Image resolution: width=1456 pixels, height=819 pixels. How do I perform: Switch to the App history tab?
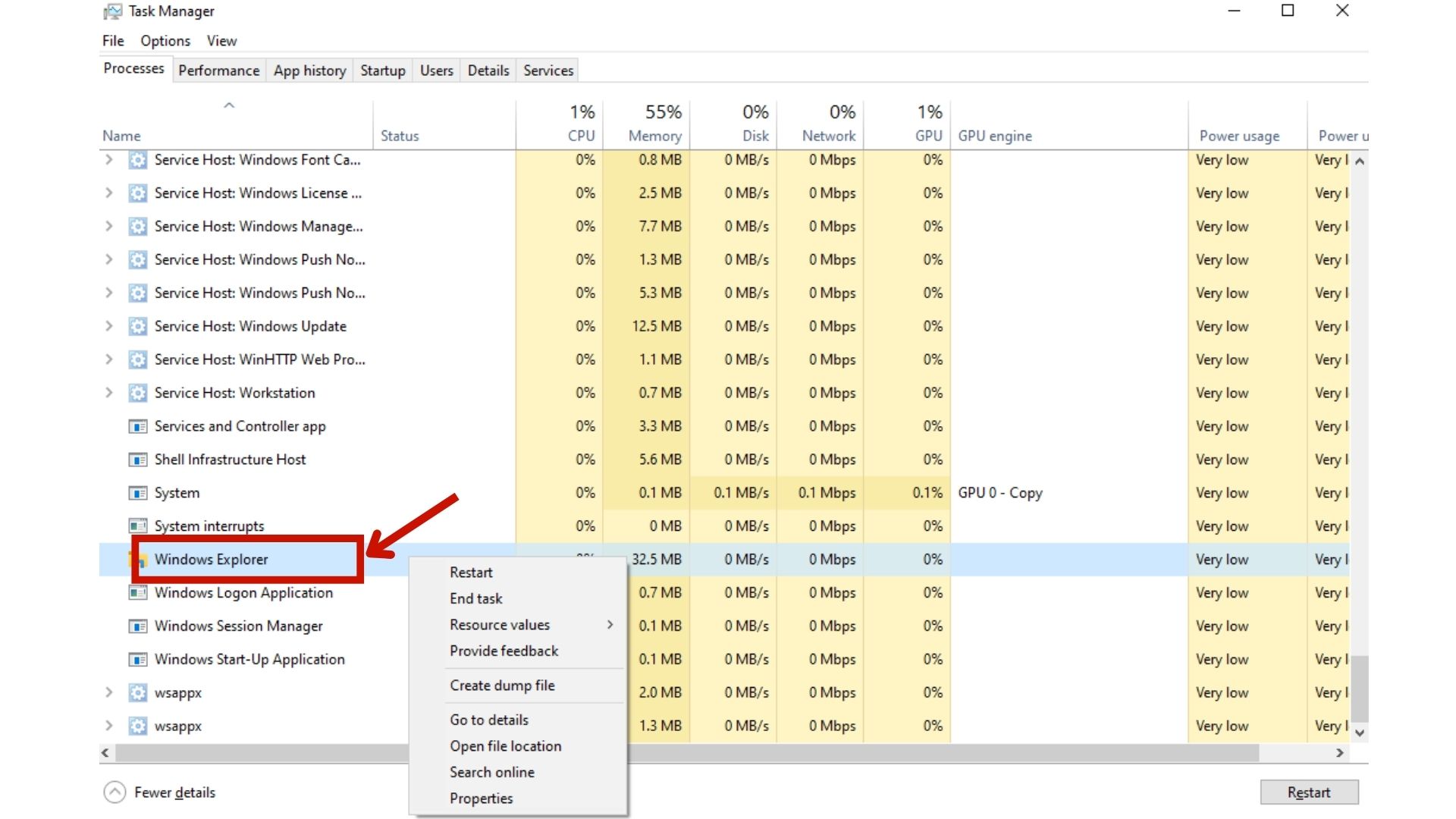coord(309,71)
